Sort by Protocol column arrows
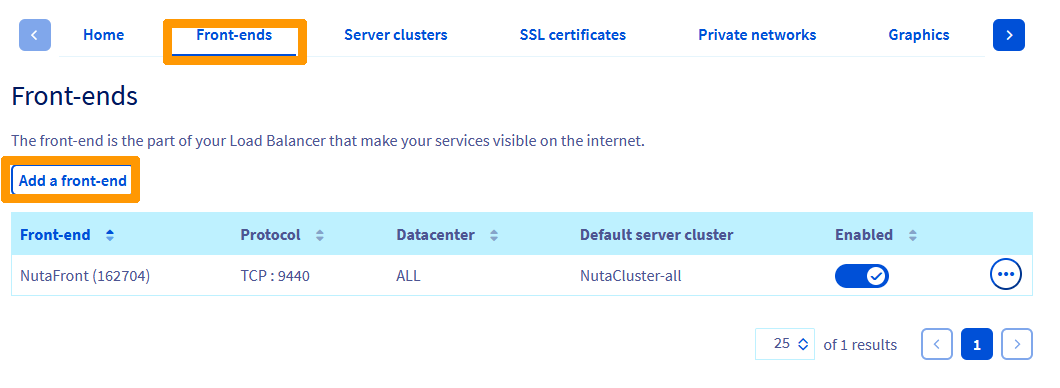Viewport: 1060px width, 388px height. 320,235
